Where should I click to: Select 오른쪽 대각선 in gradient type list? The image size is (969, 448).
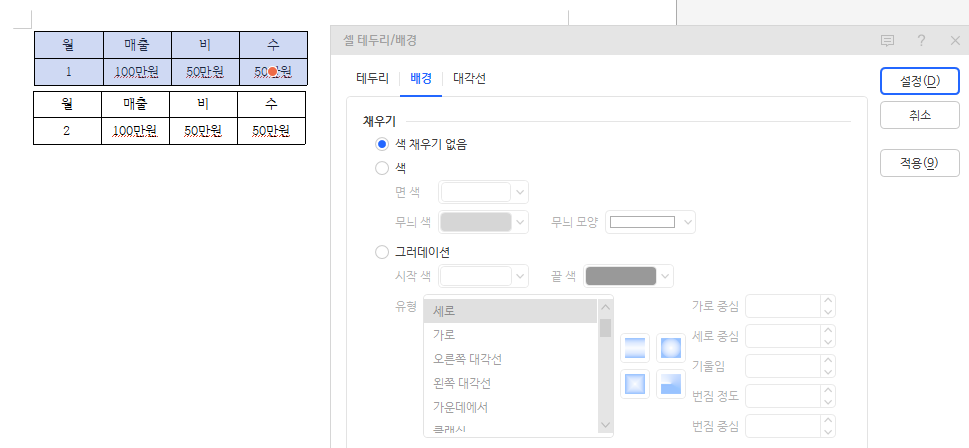tap(510, 359)
